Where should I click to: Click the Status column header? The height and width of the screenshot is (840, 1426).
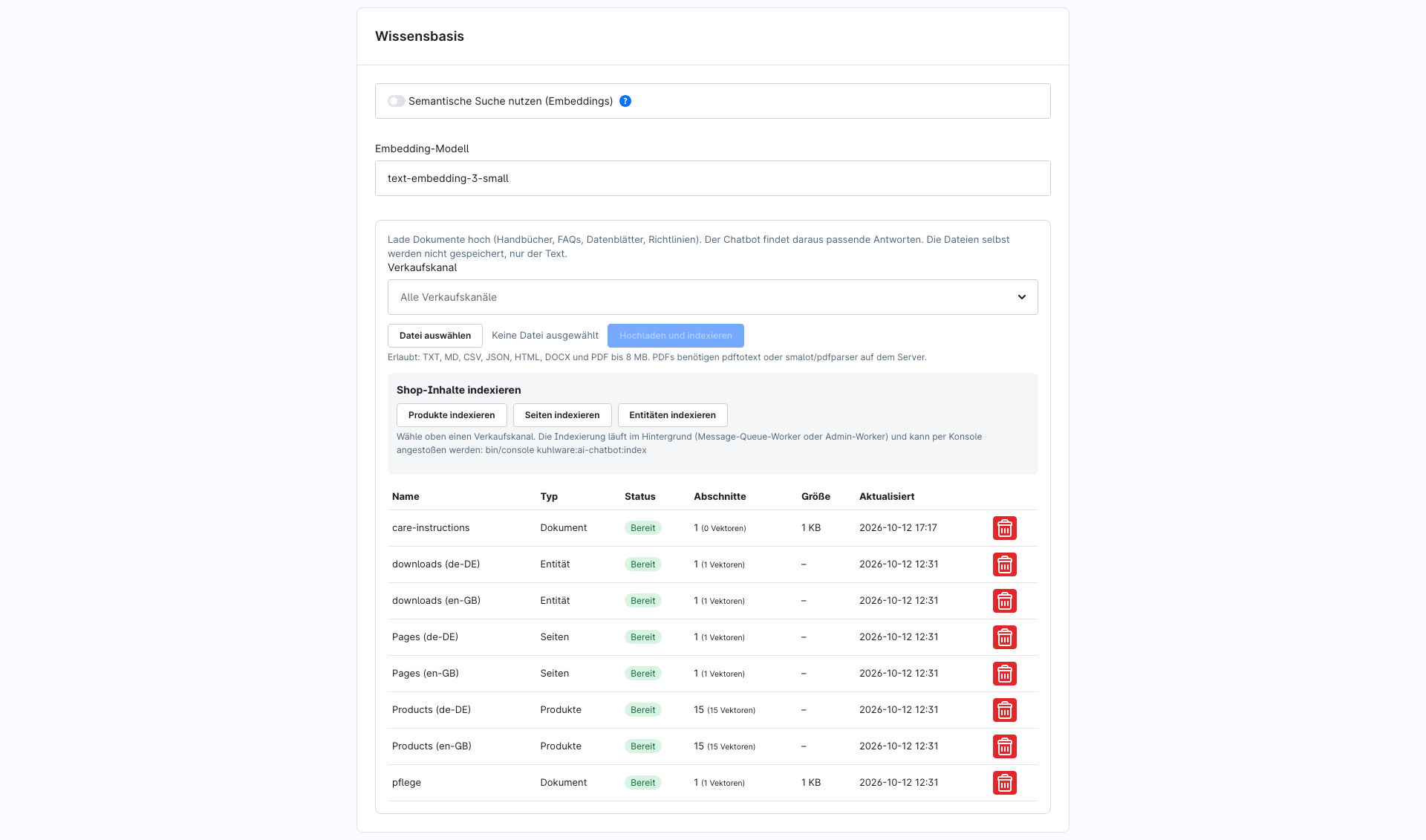pos(640,496)
